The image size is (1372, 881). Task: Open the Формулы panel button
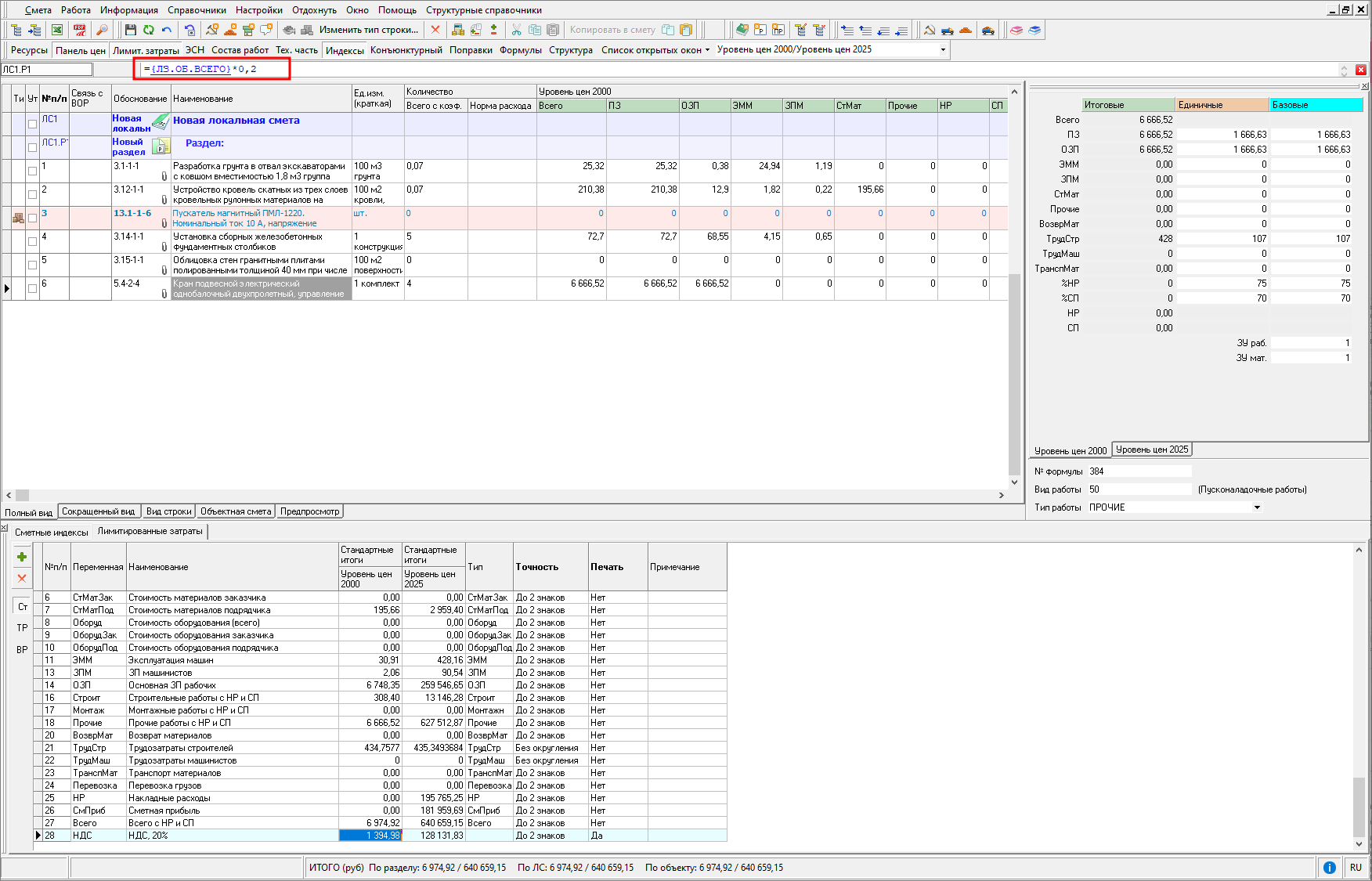520,50
